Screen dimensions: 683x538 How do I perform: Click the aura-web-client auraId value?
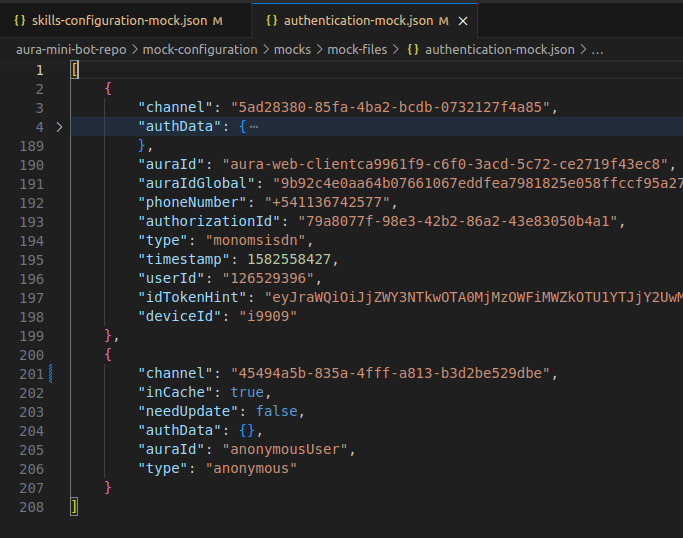pos(445,164)
